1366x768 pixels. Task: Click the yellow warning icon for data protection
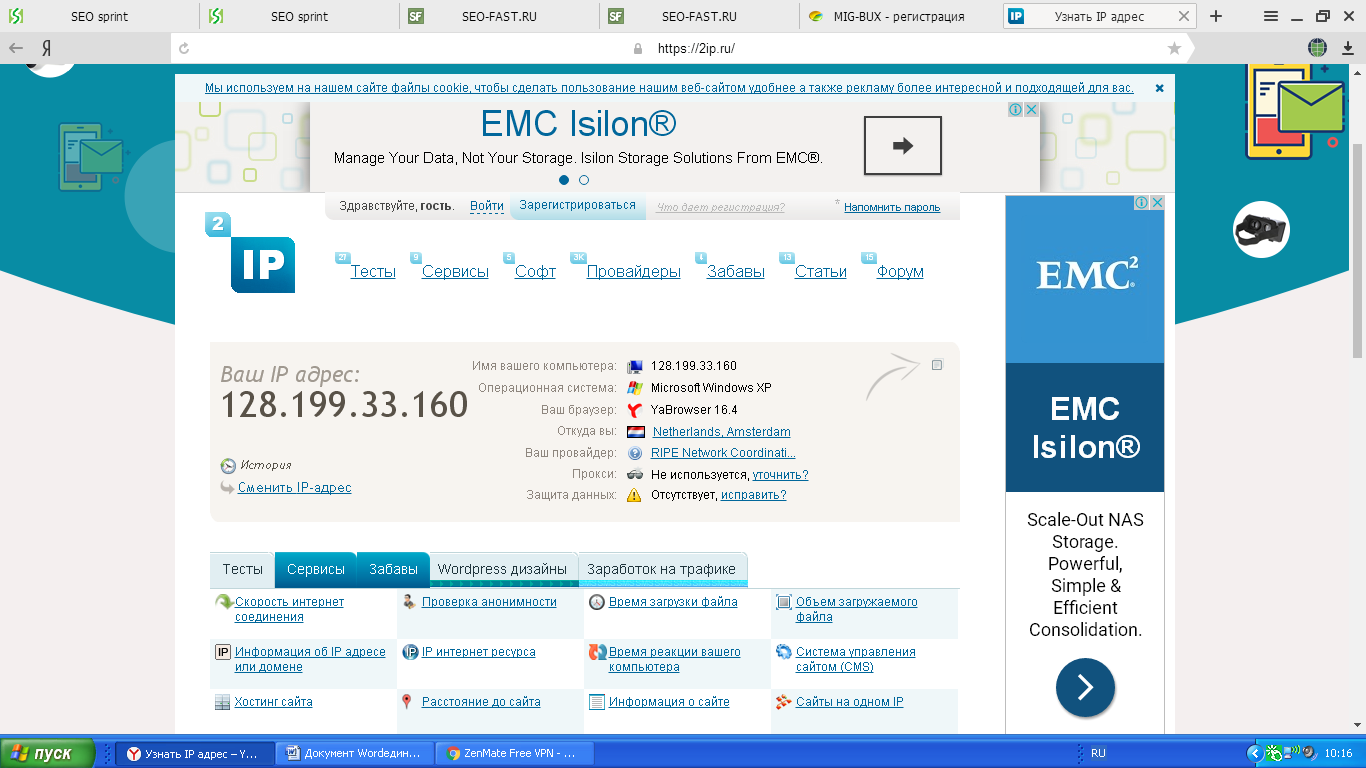634,495
